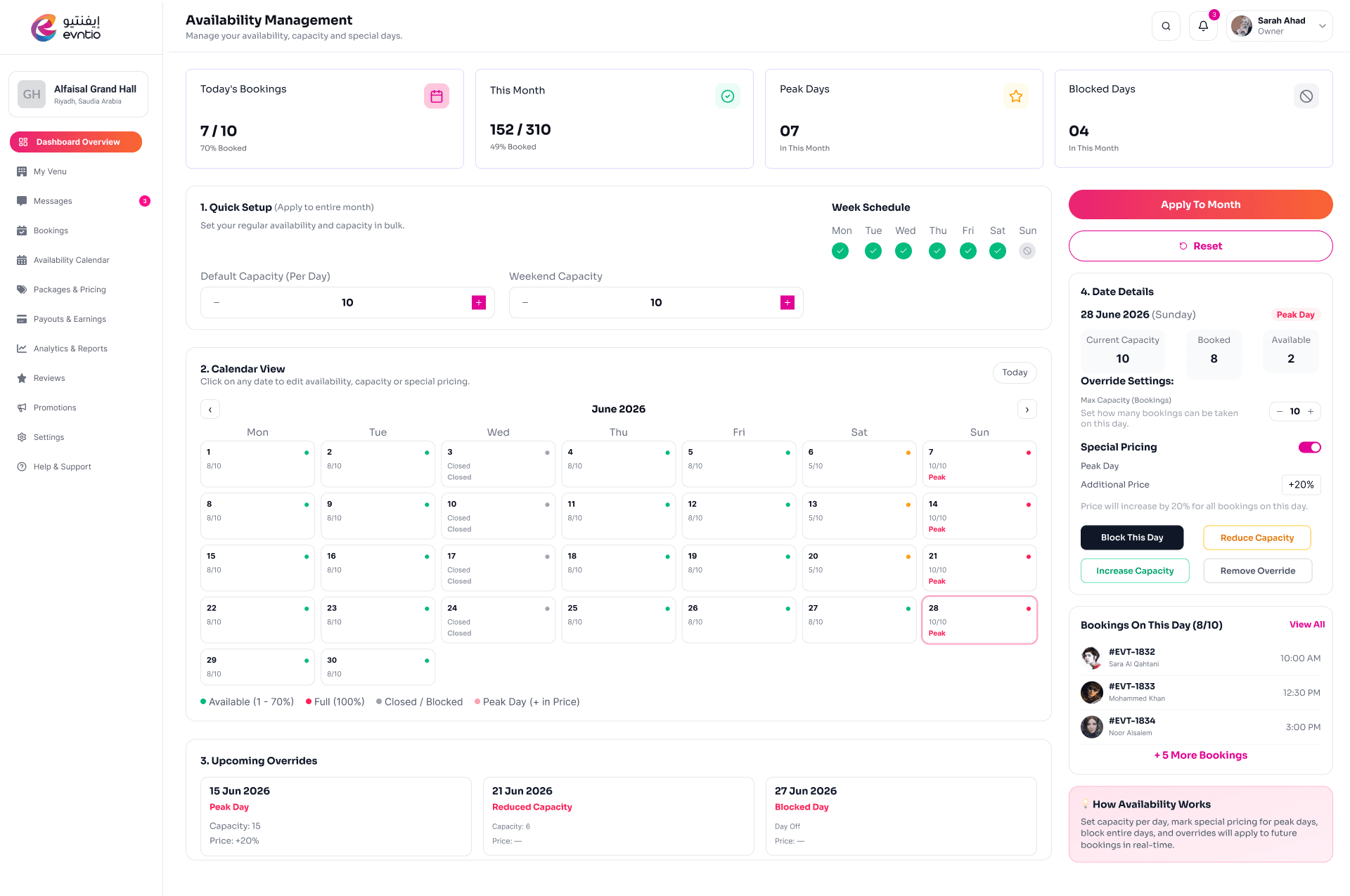The height and width of the screenshot is (896, 1350).
Task: Open notifications bell icon
Action: 1203,26
